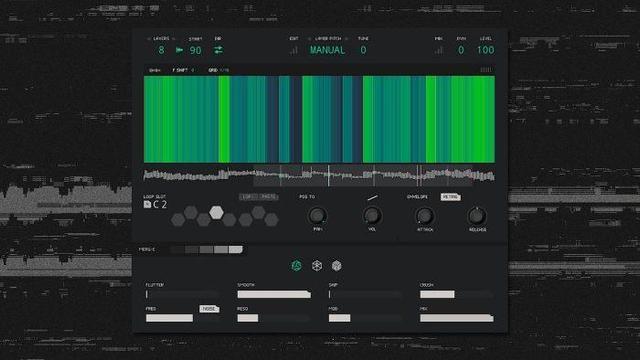Click the volume slope line icon above VOL
This screenshot has width=640, height=360.
372,198
